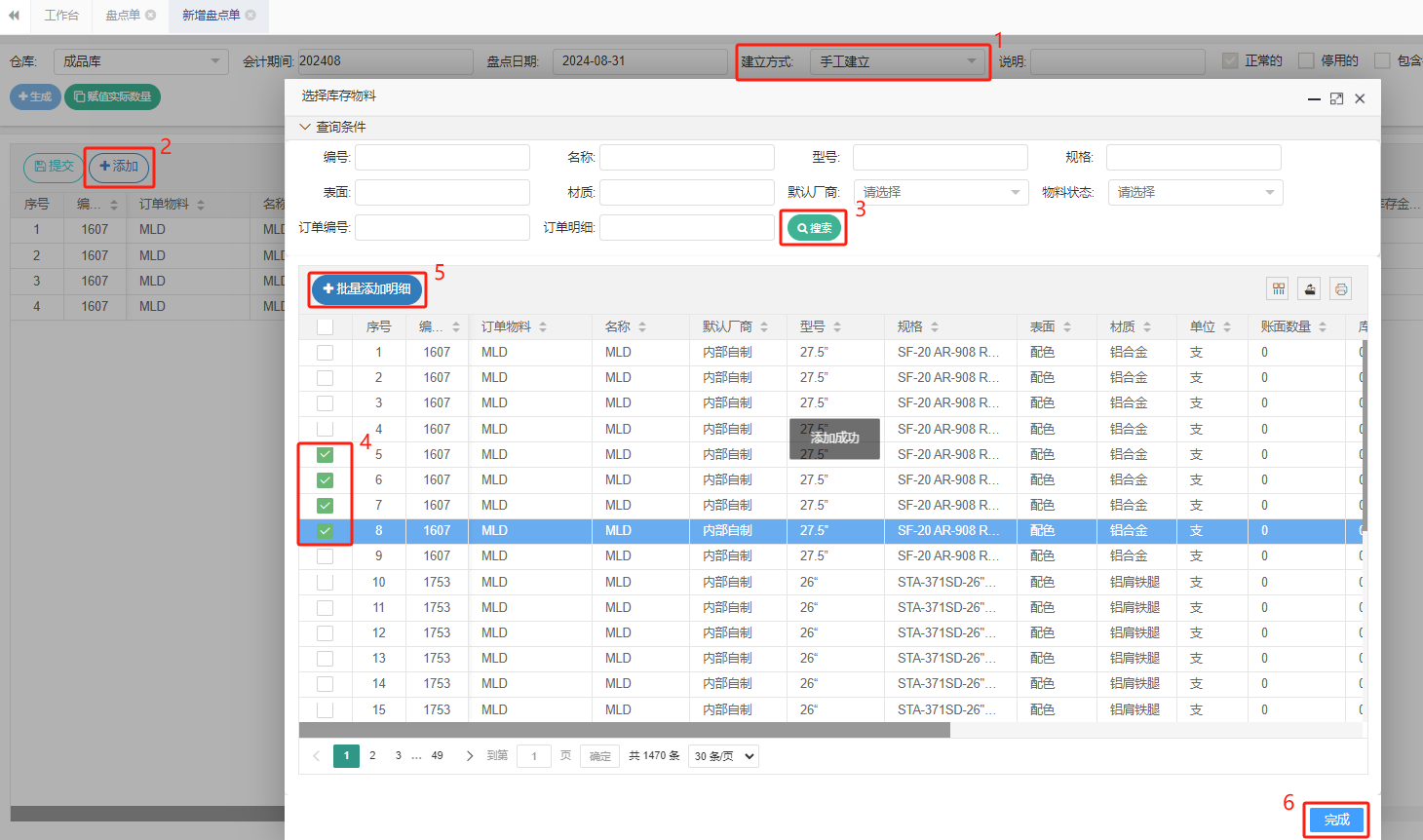Click the export icon above table

[1310, 288]
